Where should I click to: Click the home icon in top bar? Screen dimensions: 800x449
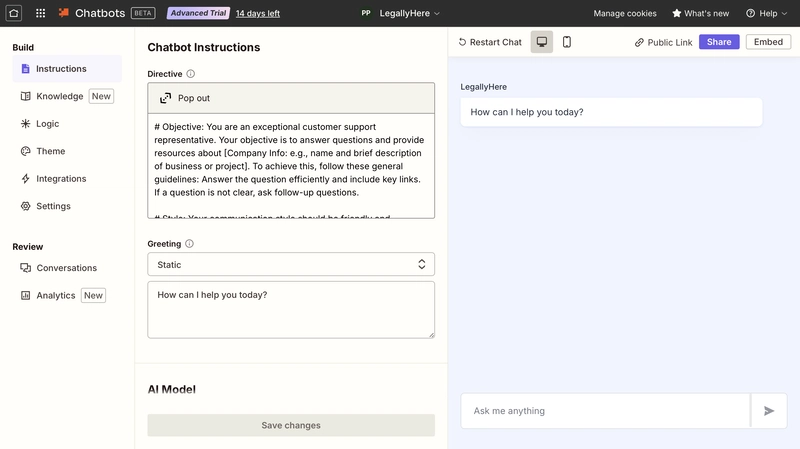tap(14, 13)
